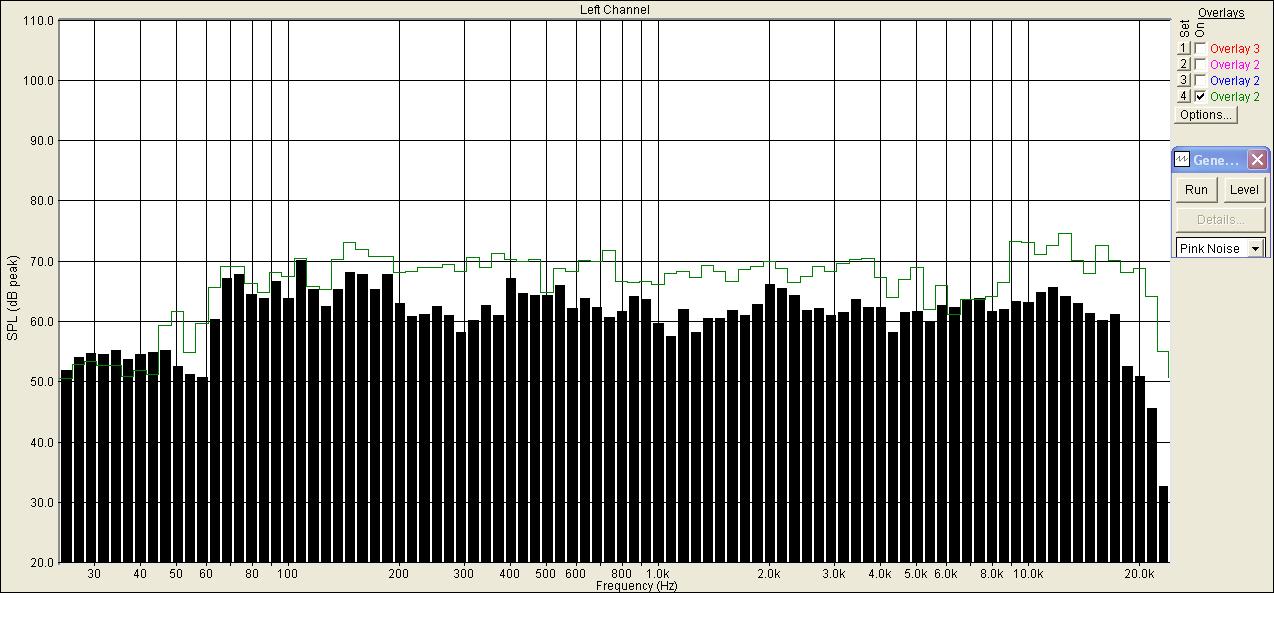Click the Left Channel chart title
Viewport: 1274px width, 637px height.
(615, 10)
